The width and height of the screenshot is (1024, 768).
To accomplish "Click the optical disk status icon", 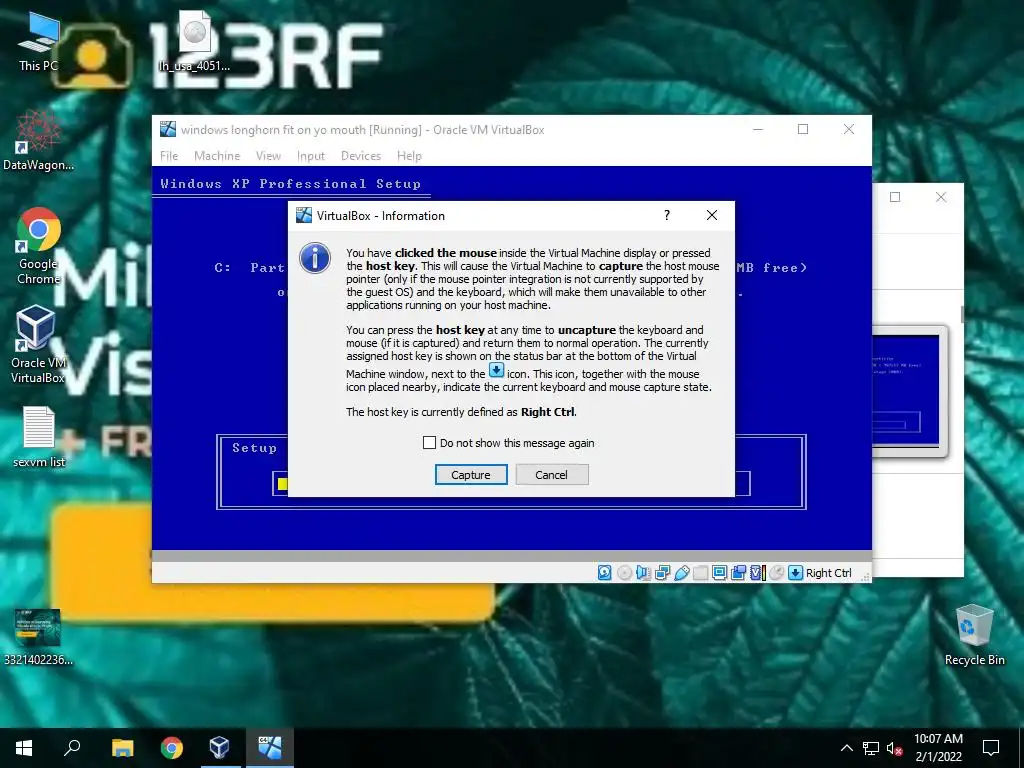I will click(624, 573).
